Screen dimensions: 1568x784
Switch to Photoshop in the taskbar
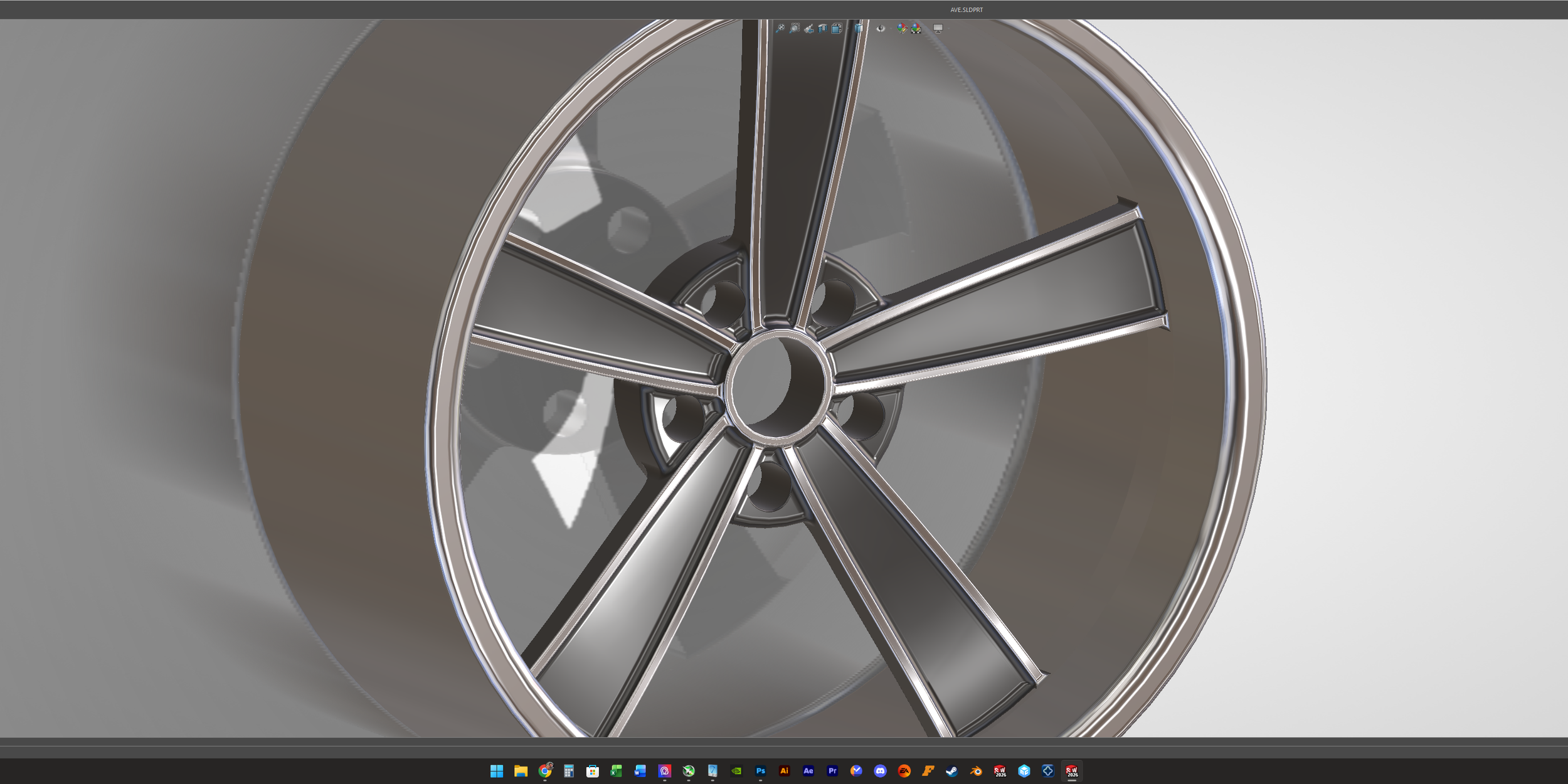tap(760, 771)
